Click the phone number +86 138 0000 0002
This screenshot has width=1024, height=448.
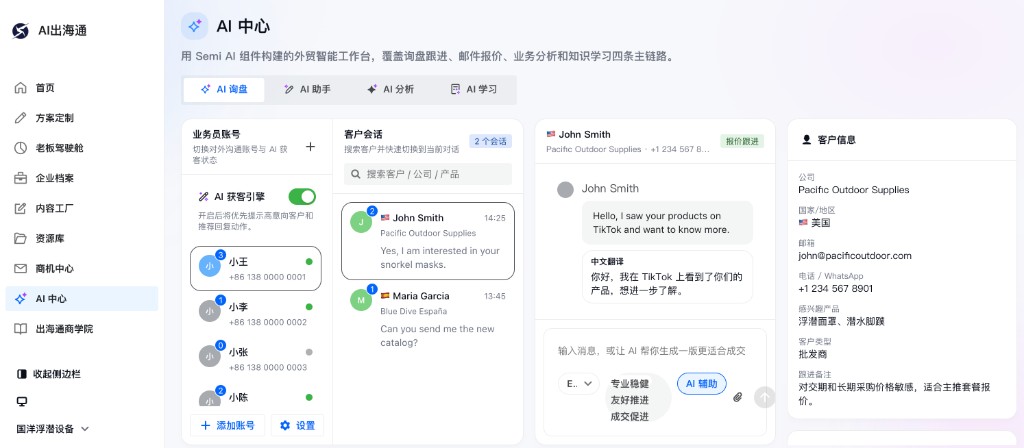pos(267,322)
